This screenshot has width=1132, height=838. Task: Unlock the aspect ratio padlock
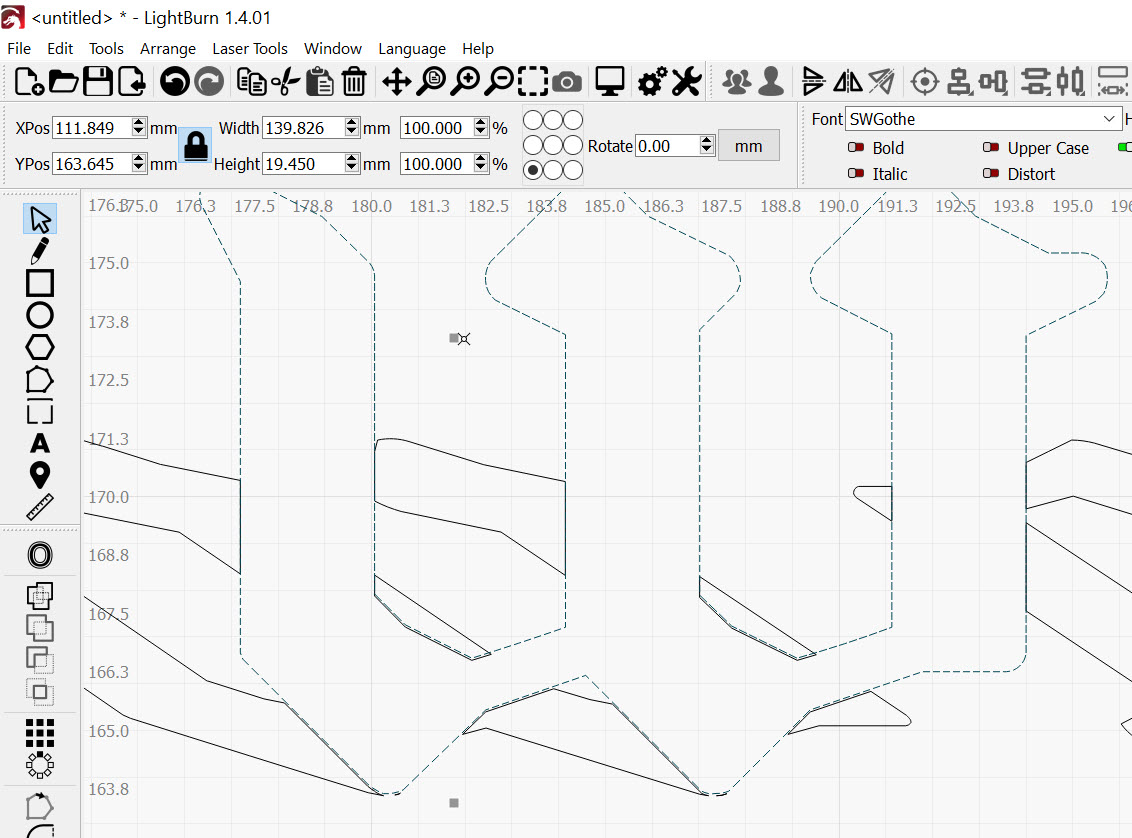coord(194,146)
